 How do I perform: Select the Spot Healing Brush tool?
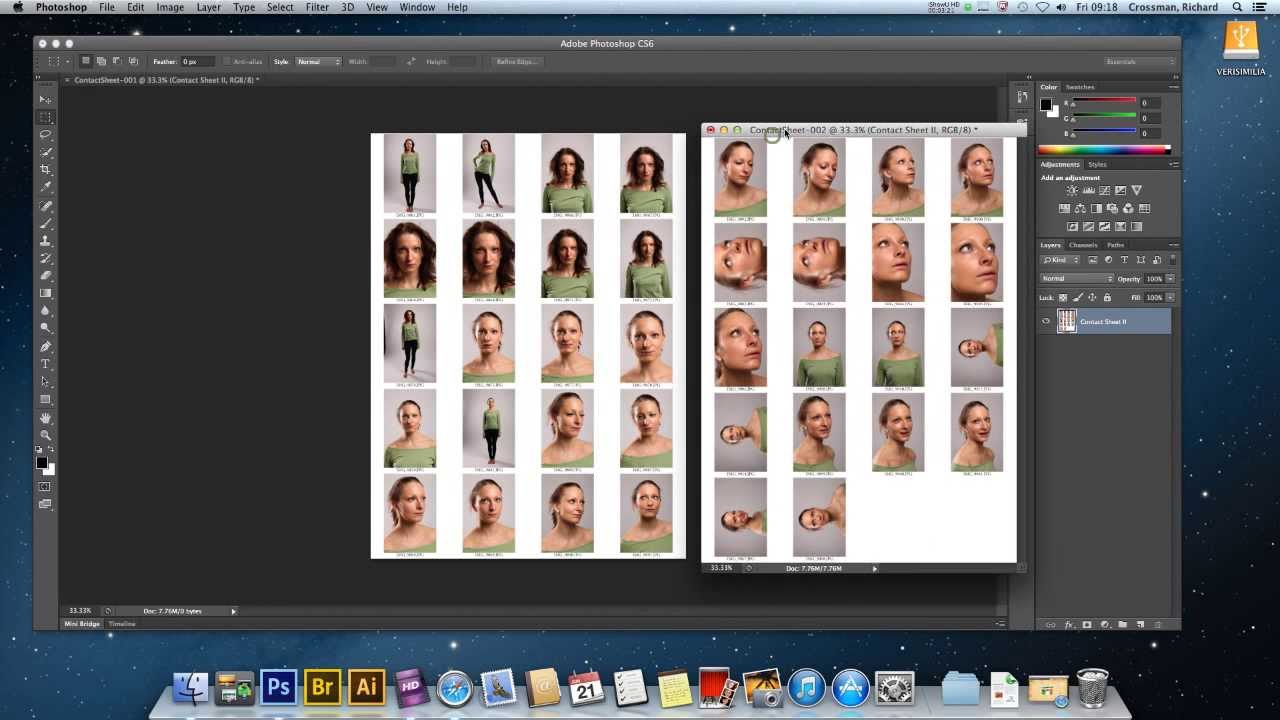click(46, 206)
